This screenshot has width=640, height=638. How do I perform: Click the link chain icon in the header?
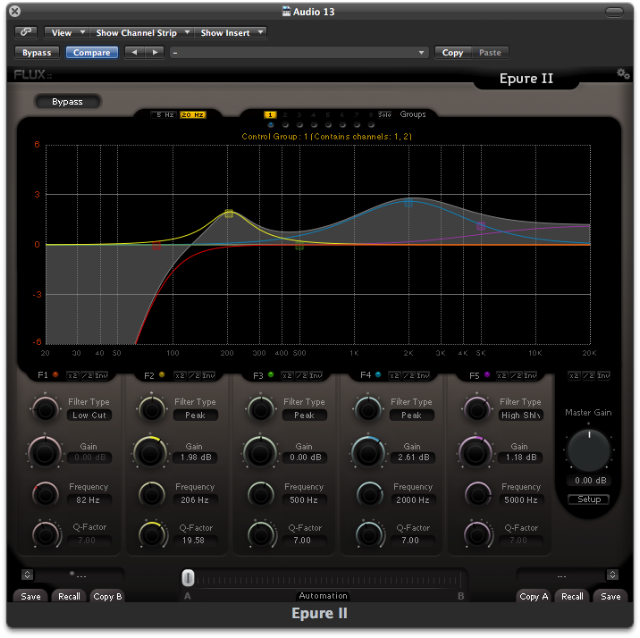(x=26, y=32)
